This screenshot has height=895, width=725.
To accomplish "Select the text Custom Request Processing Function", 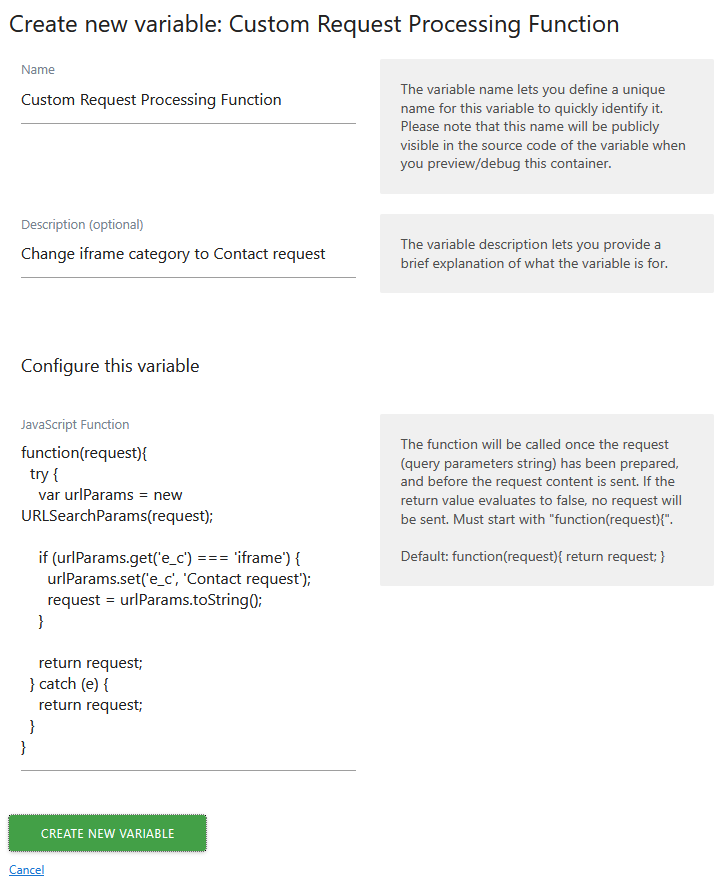I will [x=150, y=100].
